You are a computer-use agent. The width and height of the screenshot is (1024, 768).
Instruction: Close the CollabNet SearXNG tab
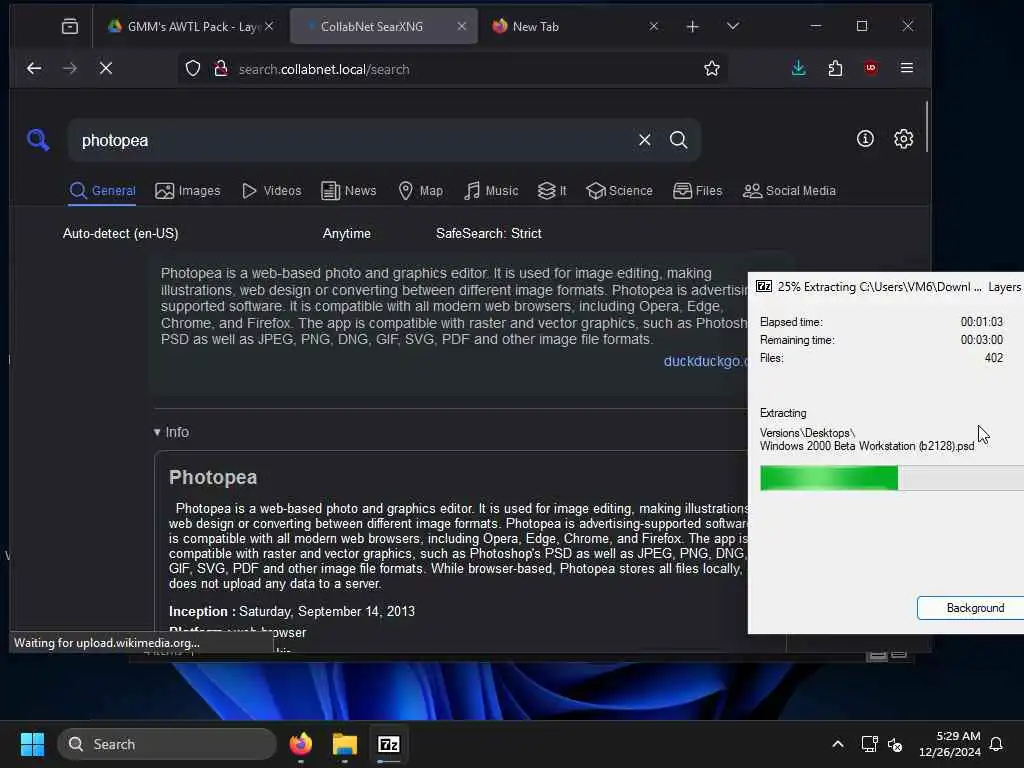pos(462,26)
